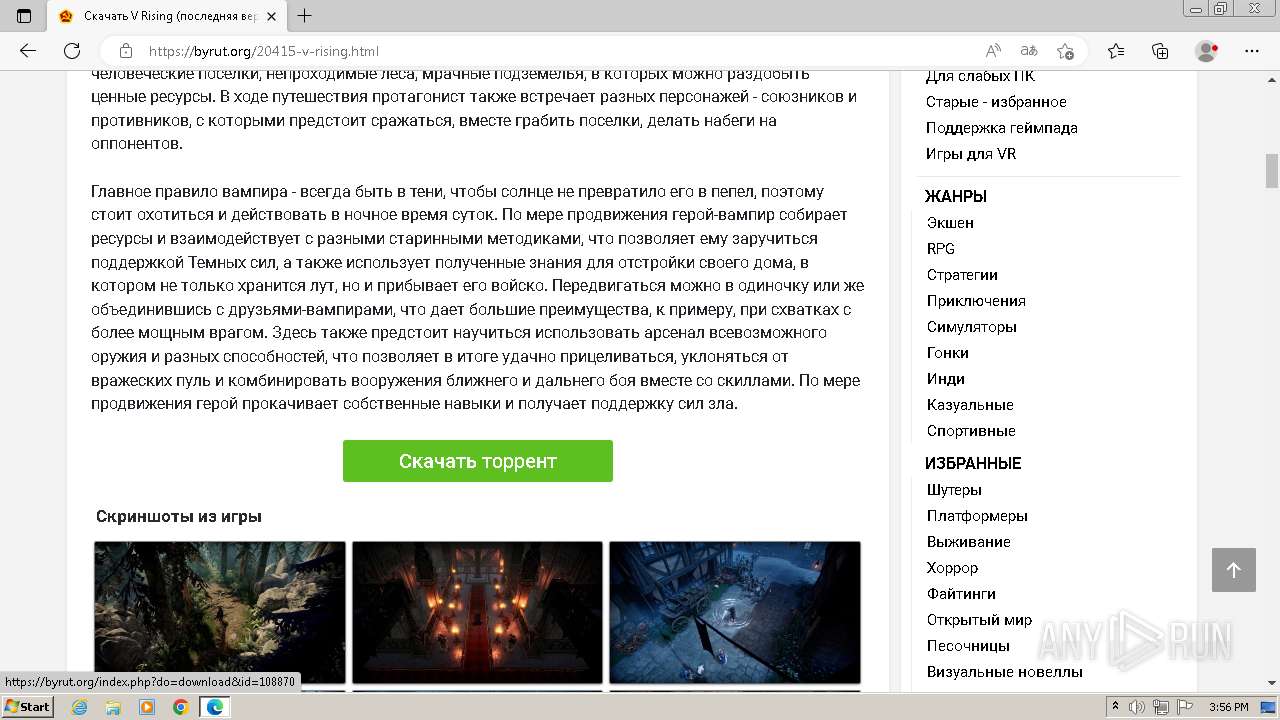Open the Windows Start button

pyautogui.click(x=27, y=707)
